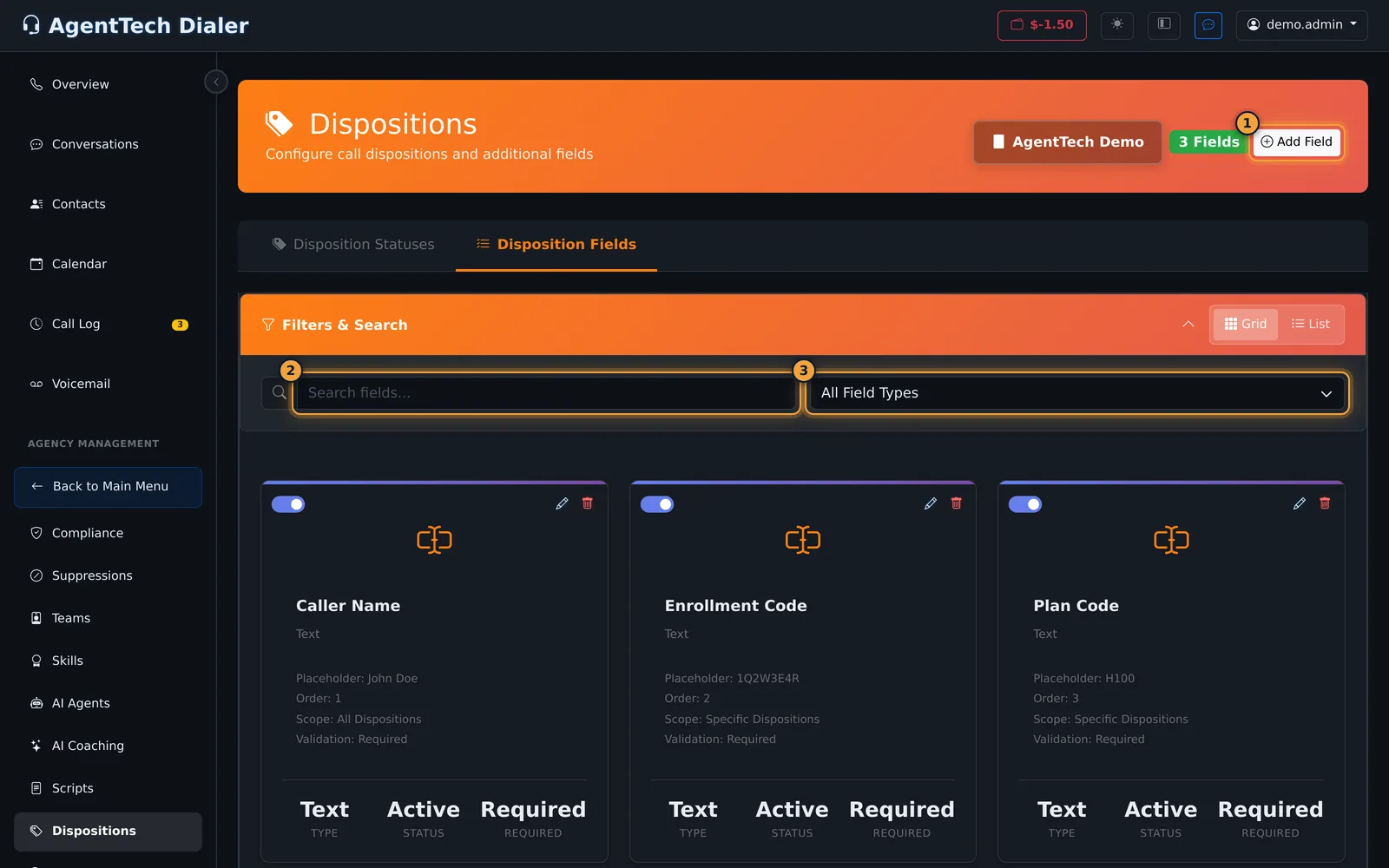Delete the Enrollment Code field trash icon

point(957,503)
